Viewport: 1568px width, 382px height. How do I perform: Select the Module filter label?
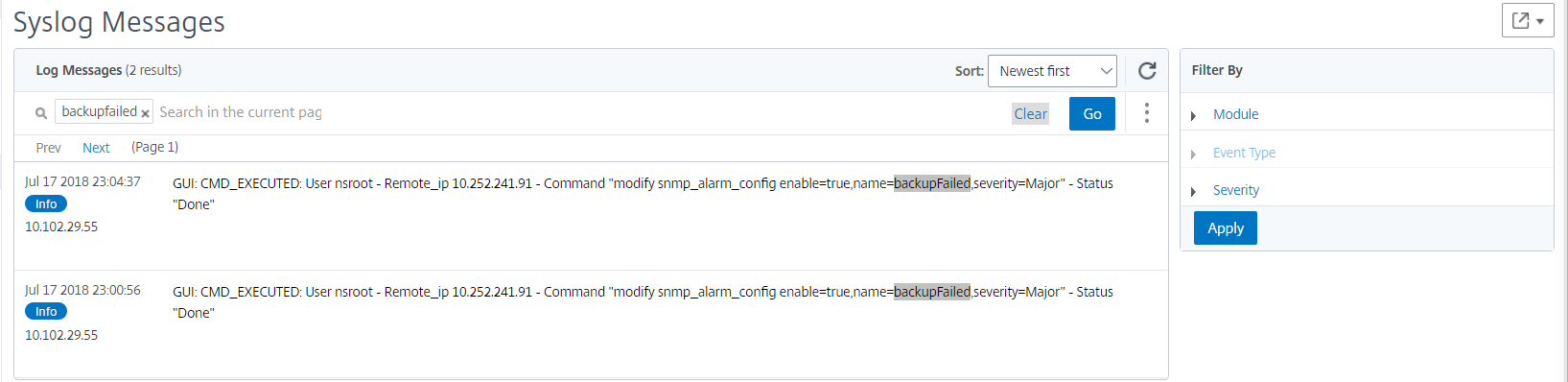[x=1235, y=114]
